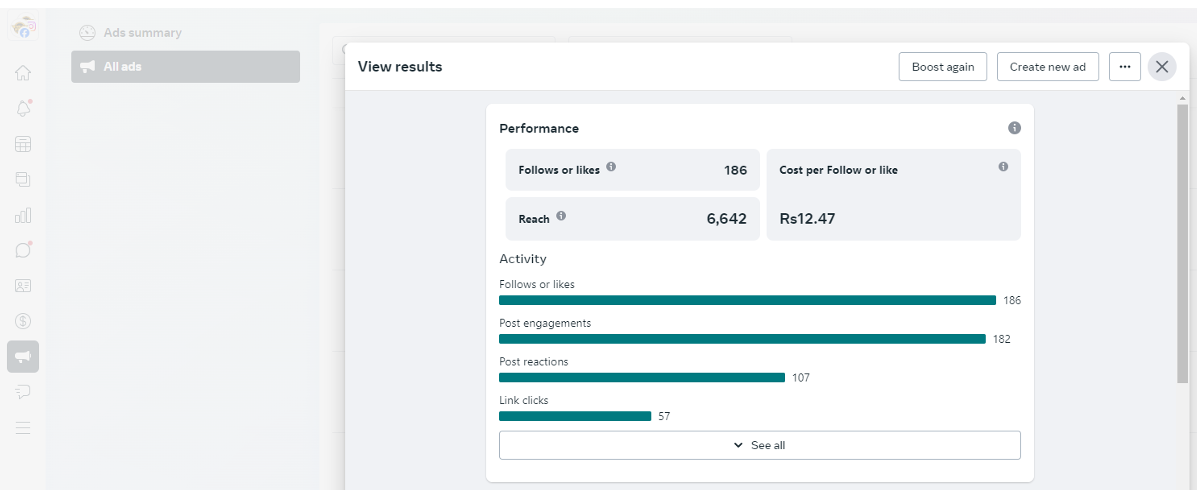Click the Create new ad button

point(1047,67)
